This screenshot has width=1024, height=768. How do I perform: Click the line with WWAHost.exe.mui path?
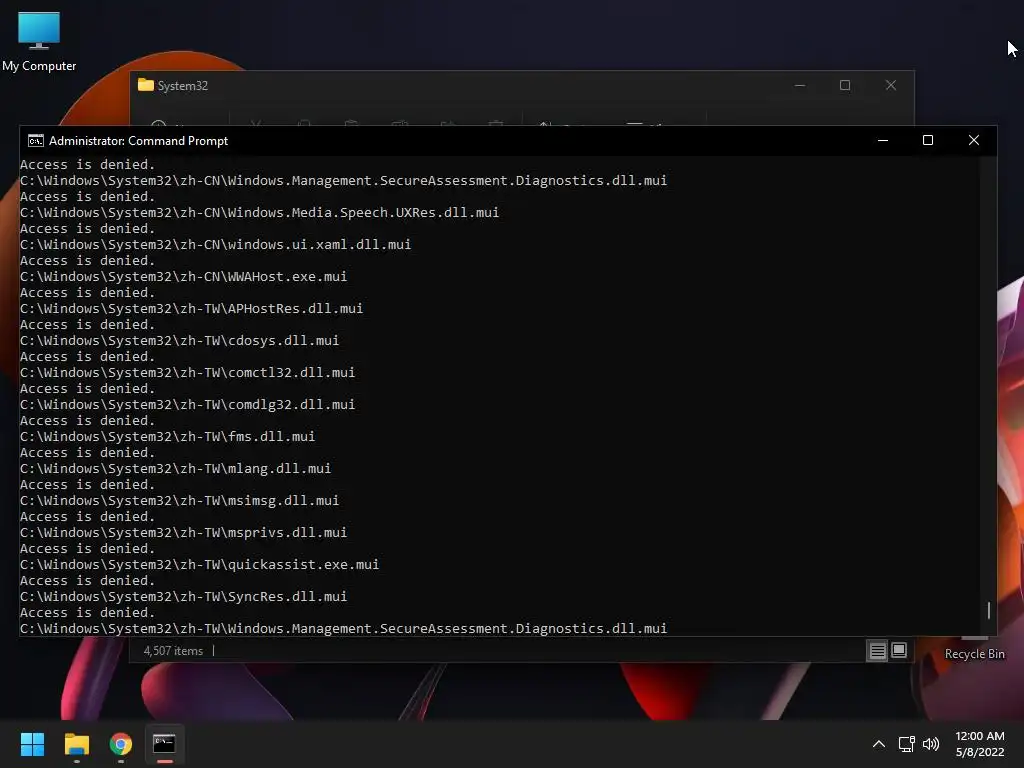184,276
